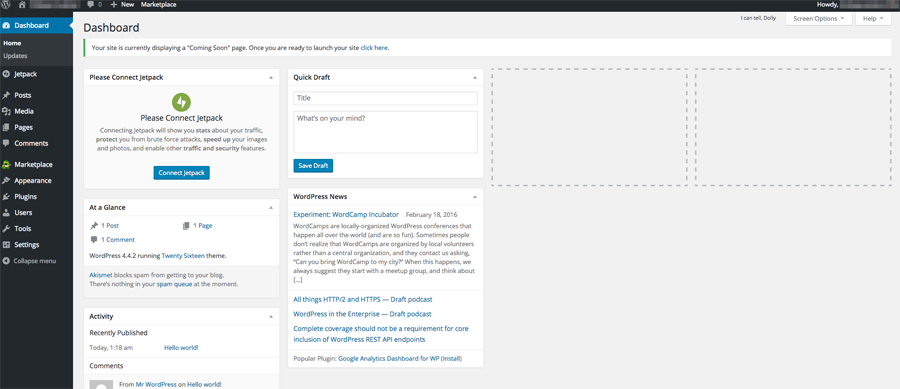Focus the Quick Draft Title field
Screen dimensions: 900x389
[x=385, y=98]
